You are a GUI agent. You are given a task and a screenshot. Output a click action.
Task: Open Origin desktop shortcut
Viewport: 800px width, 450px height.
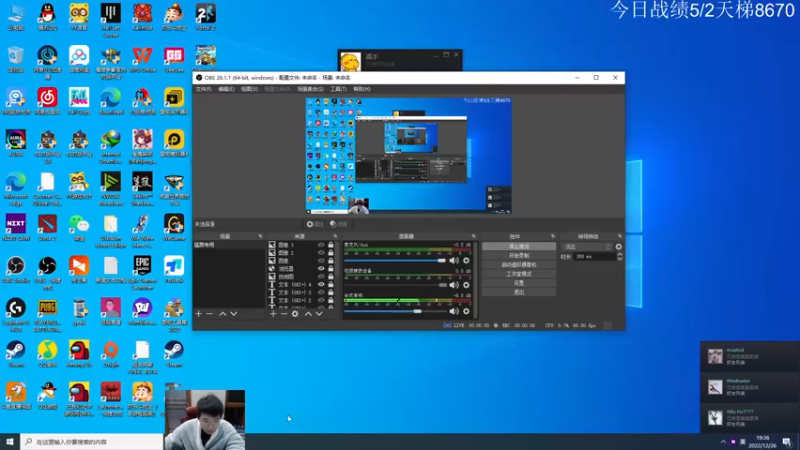click(111, 354)
